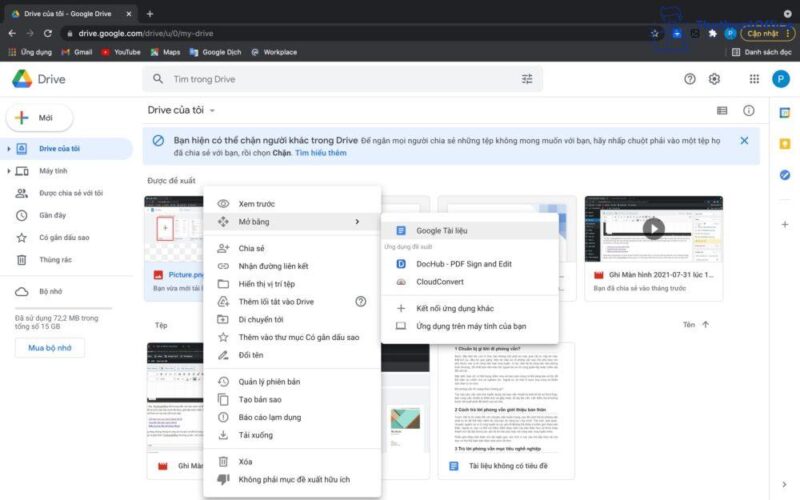Viewport: 800px width, 500px height.
Task: Open the Help question mark icon
Action: [690, 79]
